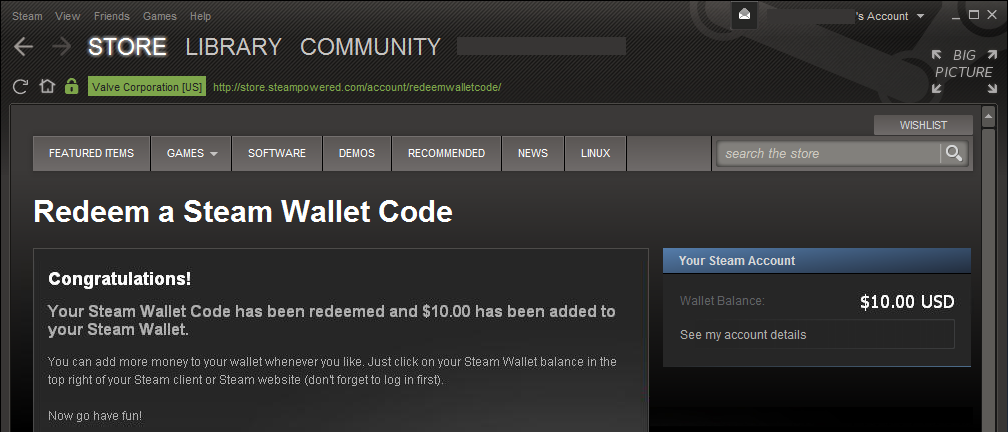Screen dimensions: 1008x432
Task: Open the WISHLIST button
Action: pyautogui.click(x=922, y=125)
